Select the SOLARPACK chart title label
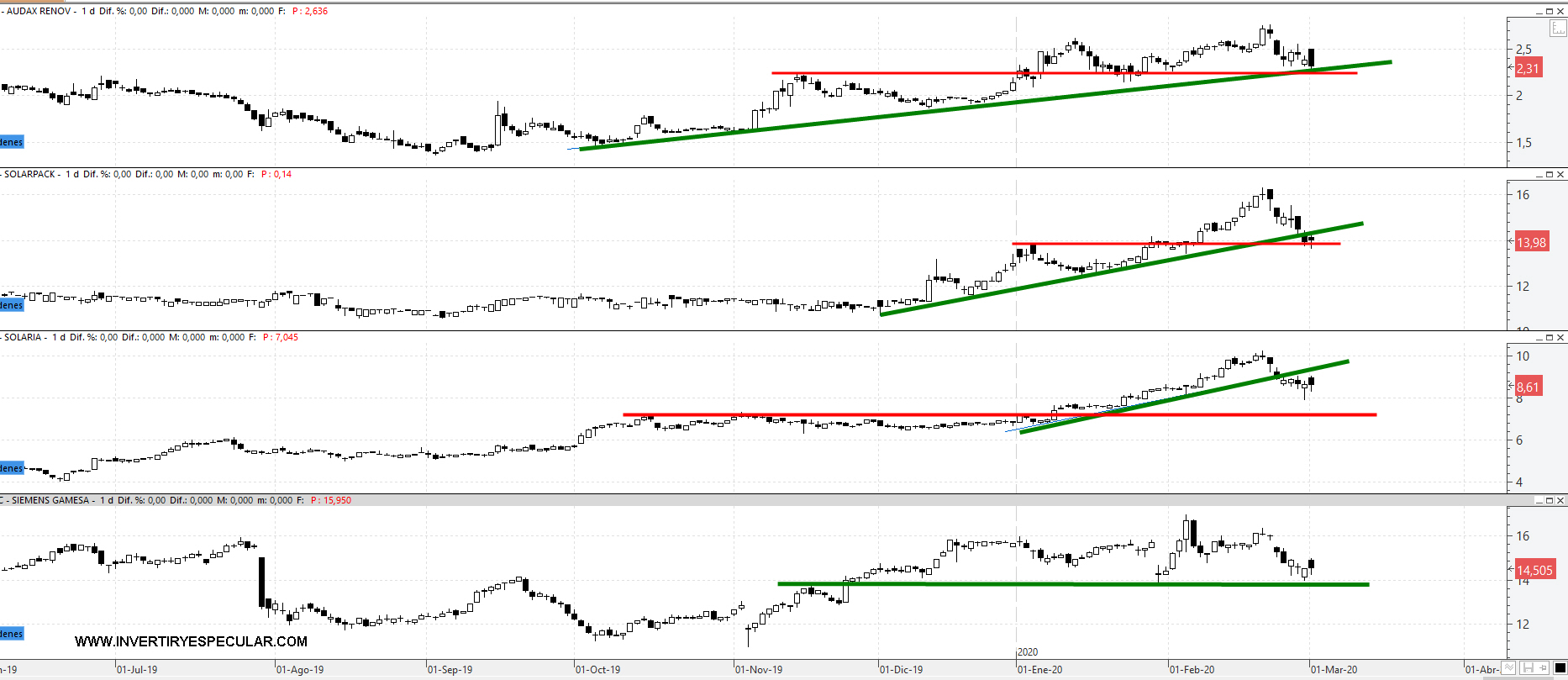Image resolution: width=1568 pixels, height=680 pixels. coord(30,174)
